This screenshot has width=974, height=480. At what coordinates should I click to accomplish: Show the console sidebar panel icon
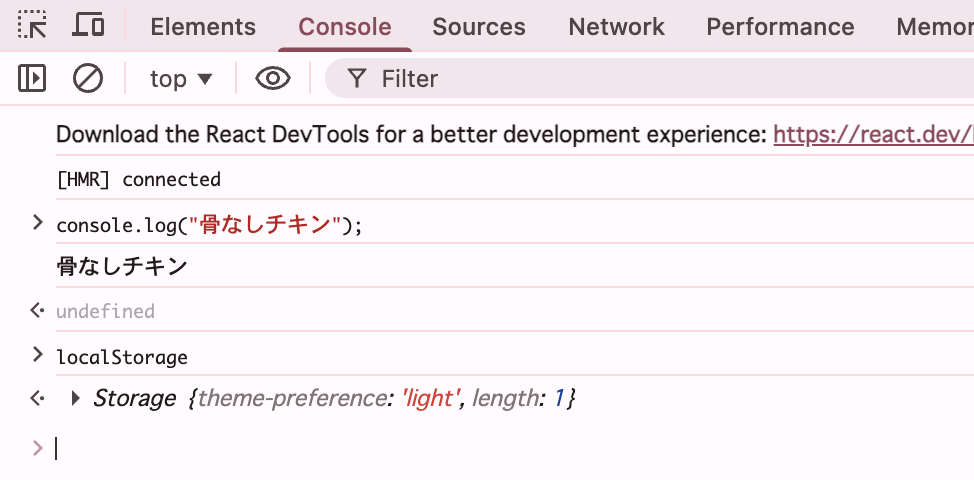(x=33, y=78)
